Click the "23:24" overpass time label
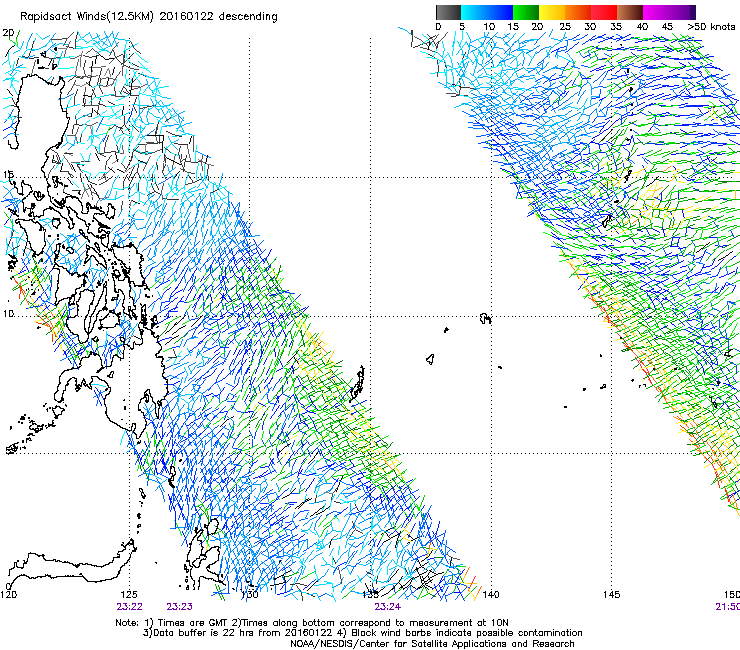Screen dimensions: 740x650 [387, 607]
